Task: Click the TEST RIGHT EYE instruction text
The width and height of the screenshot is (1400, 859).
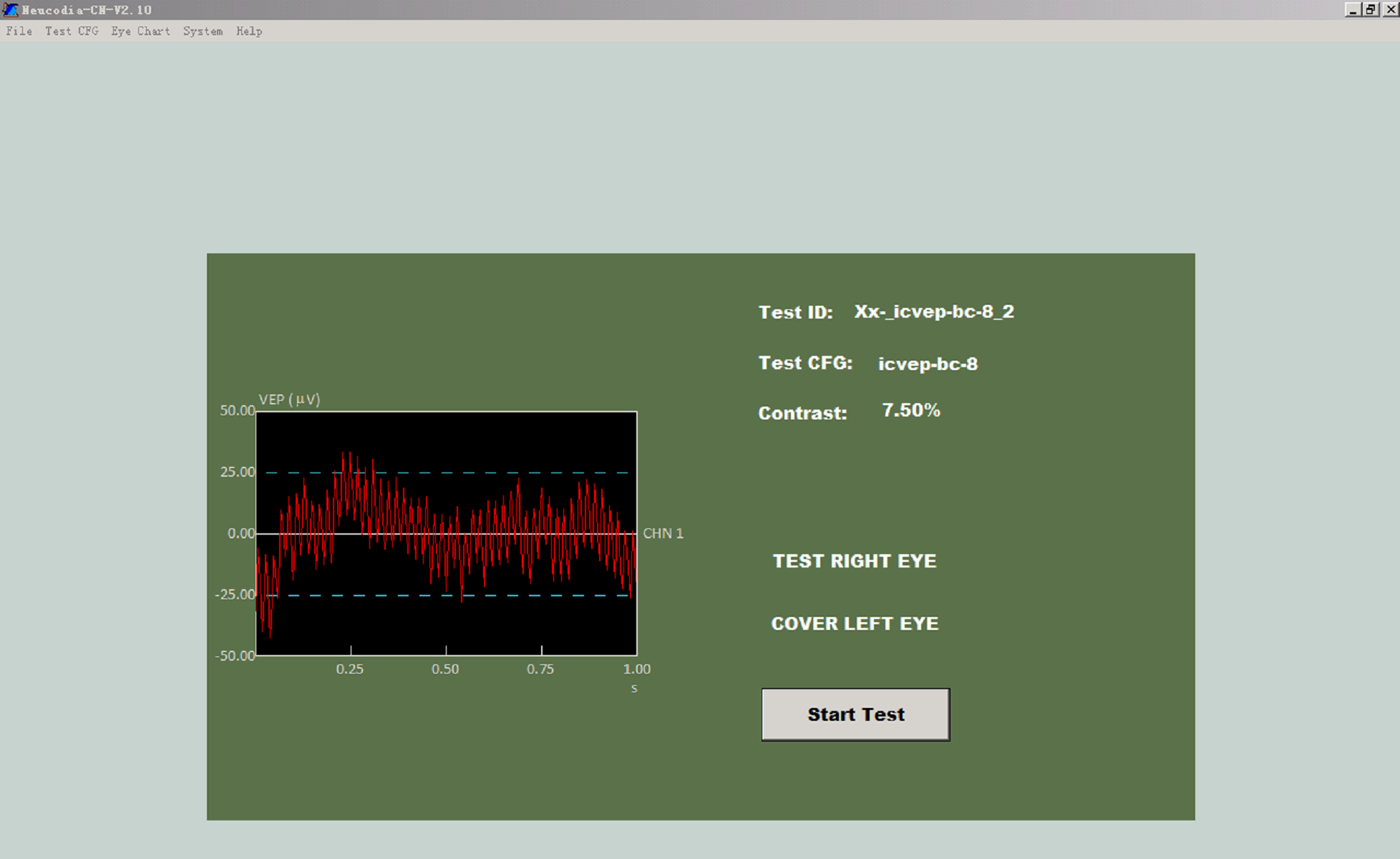Action: pyautogui.click(x=855, y=561)
